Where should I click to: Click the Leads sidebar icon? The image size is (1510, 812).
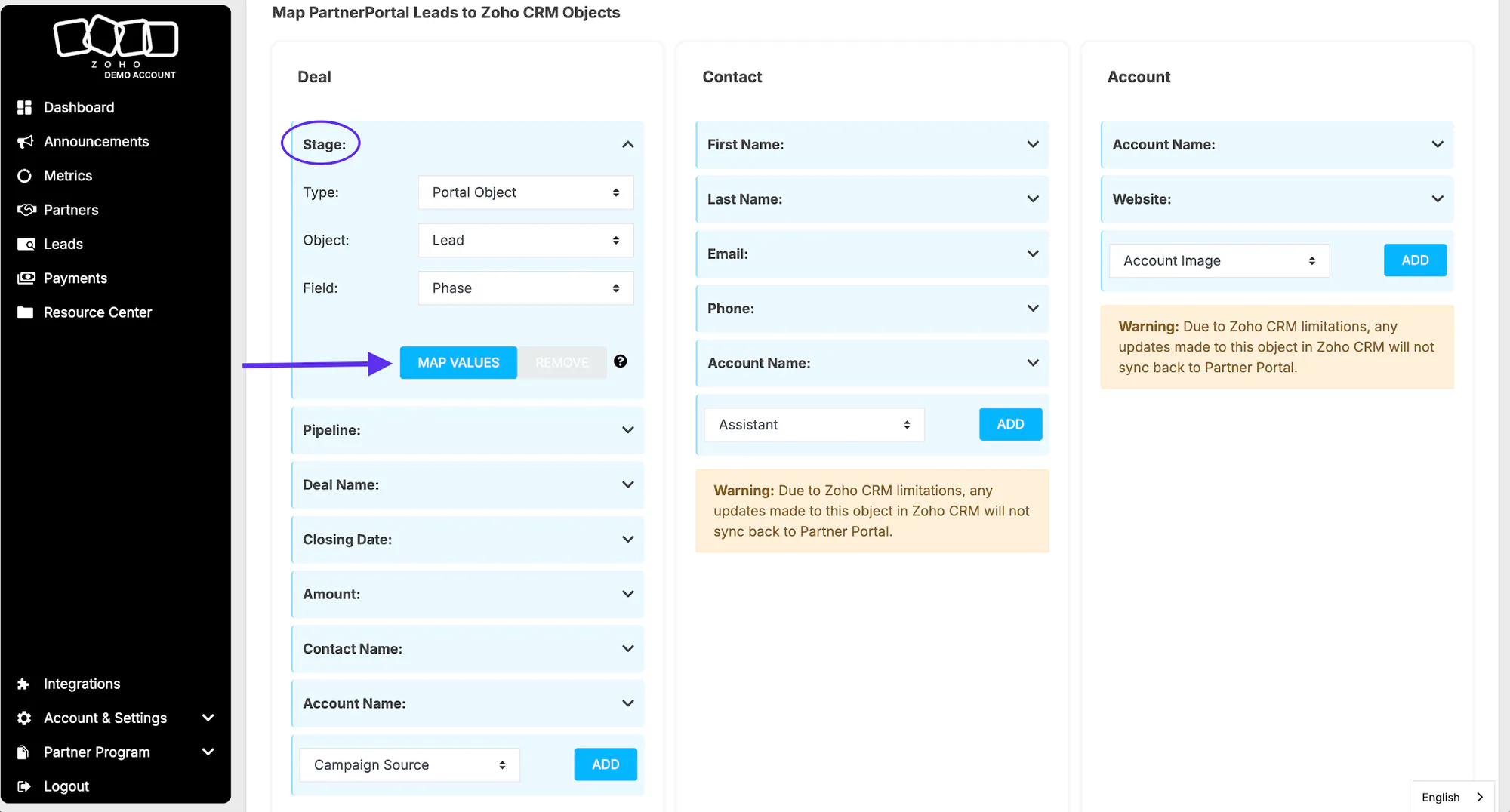click(x=26, y=244)
